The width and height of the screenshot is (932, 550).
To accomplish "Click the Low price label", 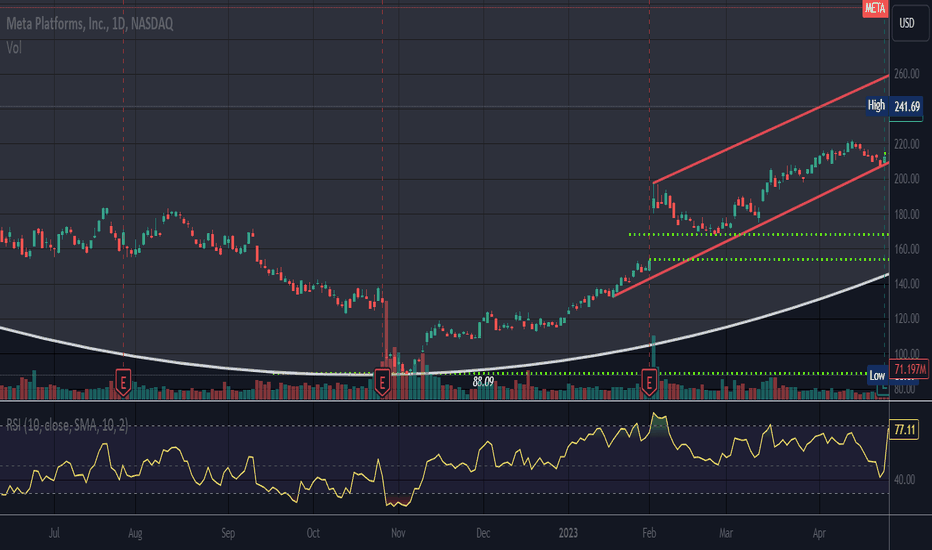I will click(877, 375).
